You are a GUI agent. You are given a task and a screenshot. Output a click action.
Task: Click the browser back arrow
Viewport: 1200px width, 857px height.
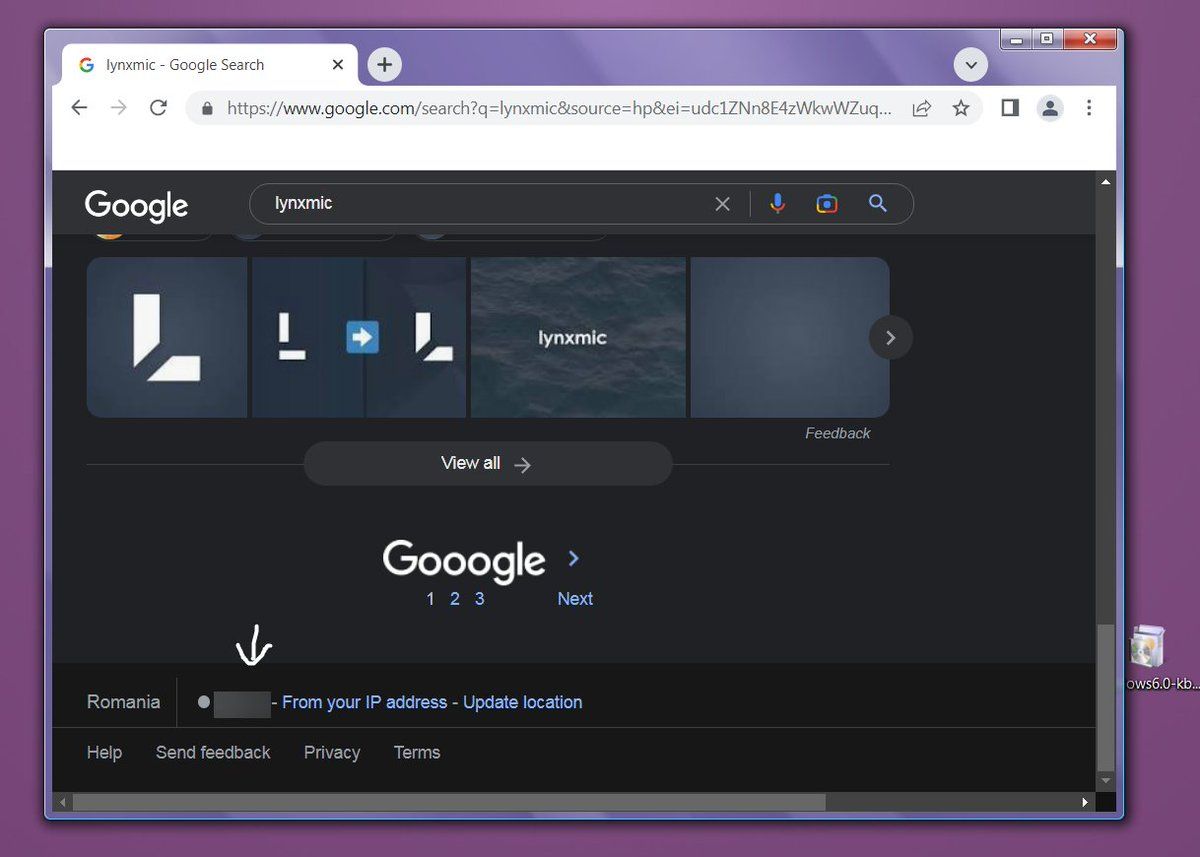(80, 108)
